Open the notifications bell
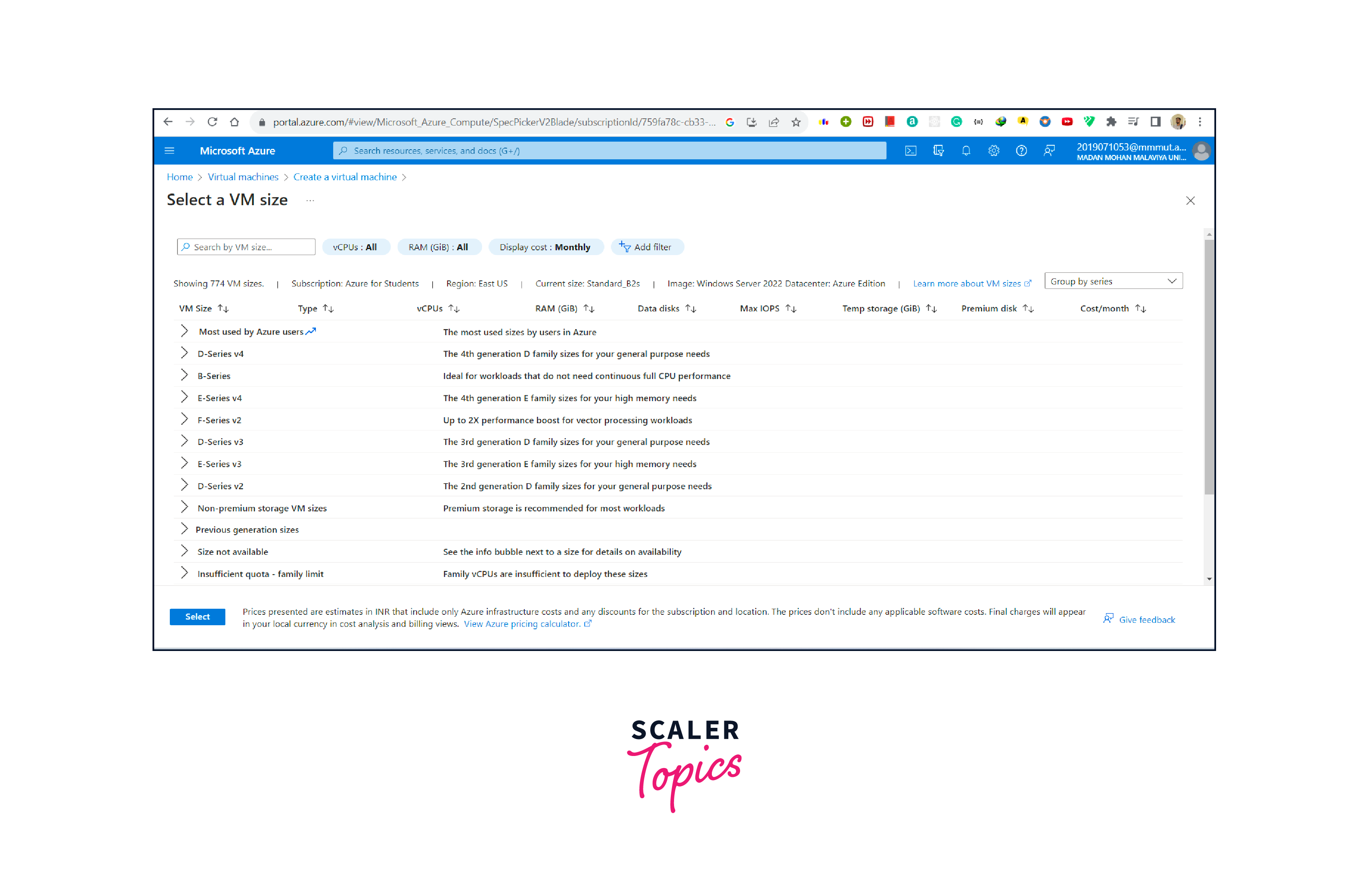The width and height of the screenshot is (1369, 896). pos(966,151)
